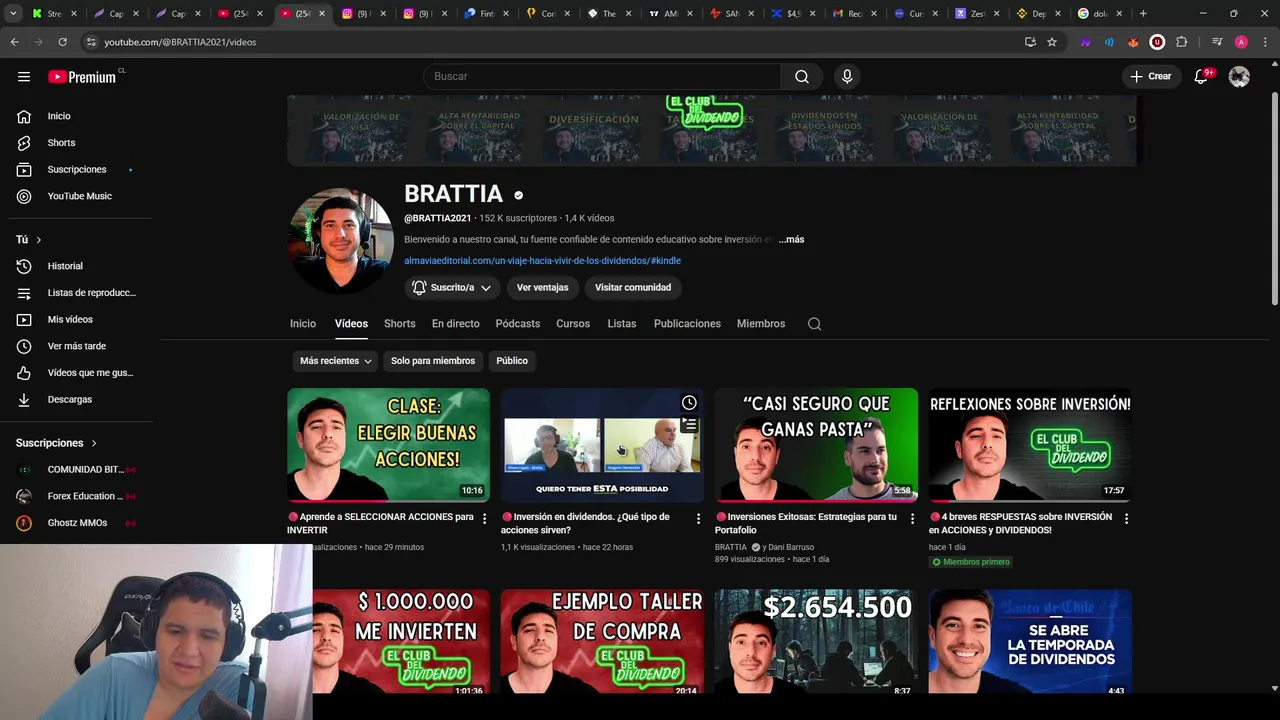The width and height of the screenshot is (1280, 720).
Task: Open Suscripciones in the sidebar
Action: [76, 169]
